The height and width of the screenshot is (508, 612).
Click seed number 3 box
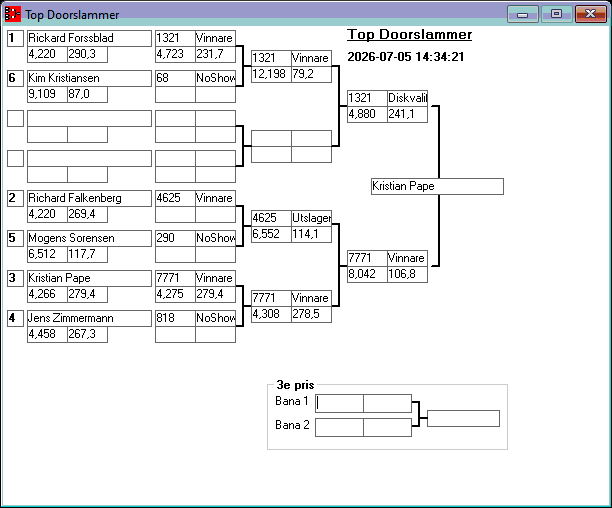(x=16, y=278)
